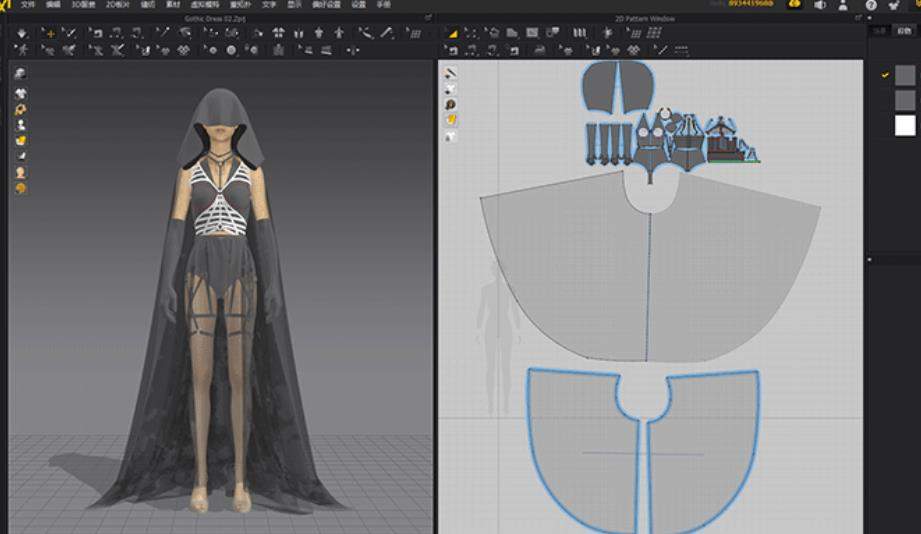921x534 pixels.
Task: Select the white fabric swatch
Action: click(904, 125)
